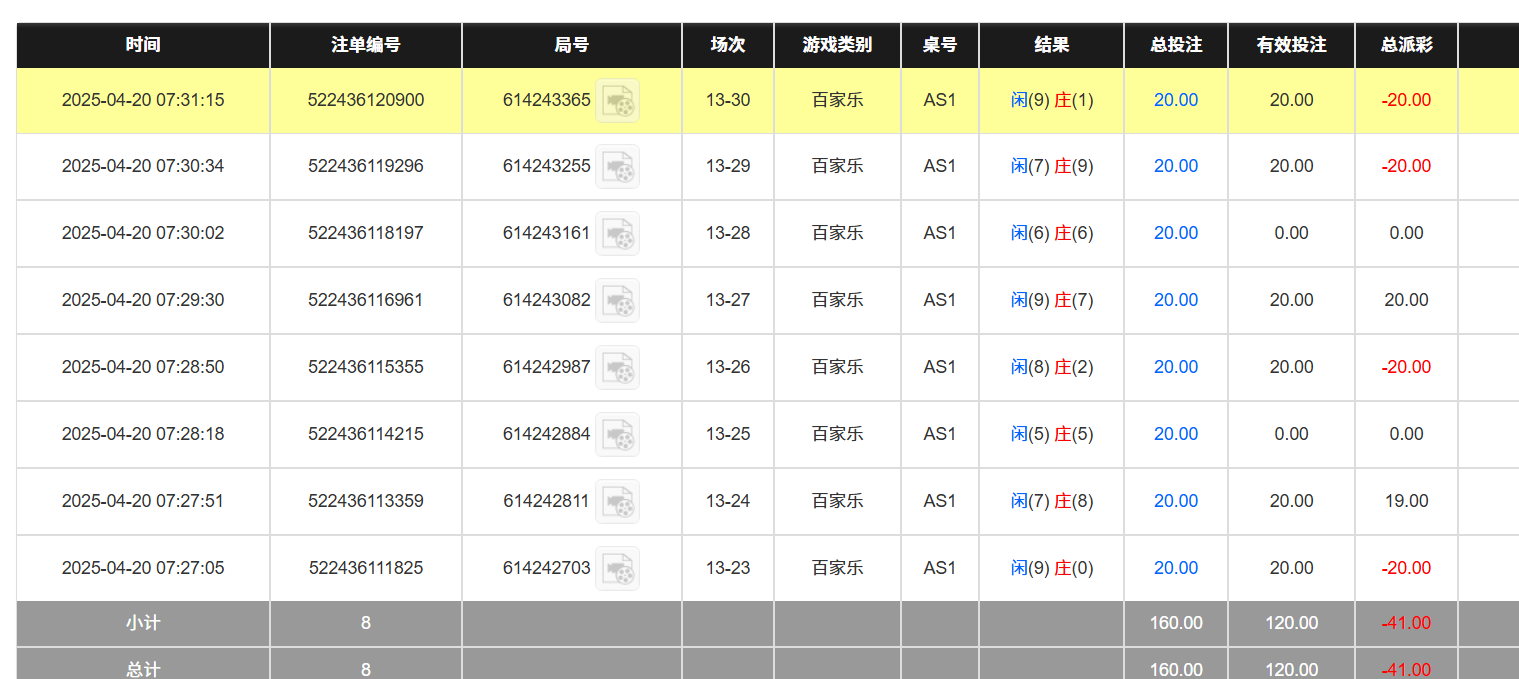This screenshot has width=1519, height=679.
Task: Click the replay icon for 614242884
Action: tap(617, 434)
